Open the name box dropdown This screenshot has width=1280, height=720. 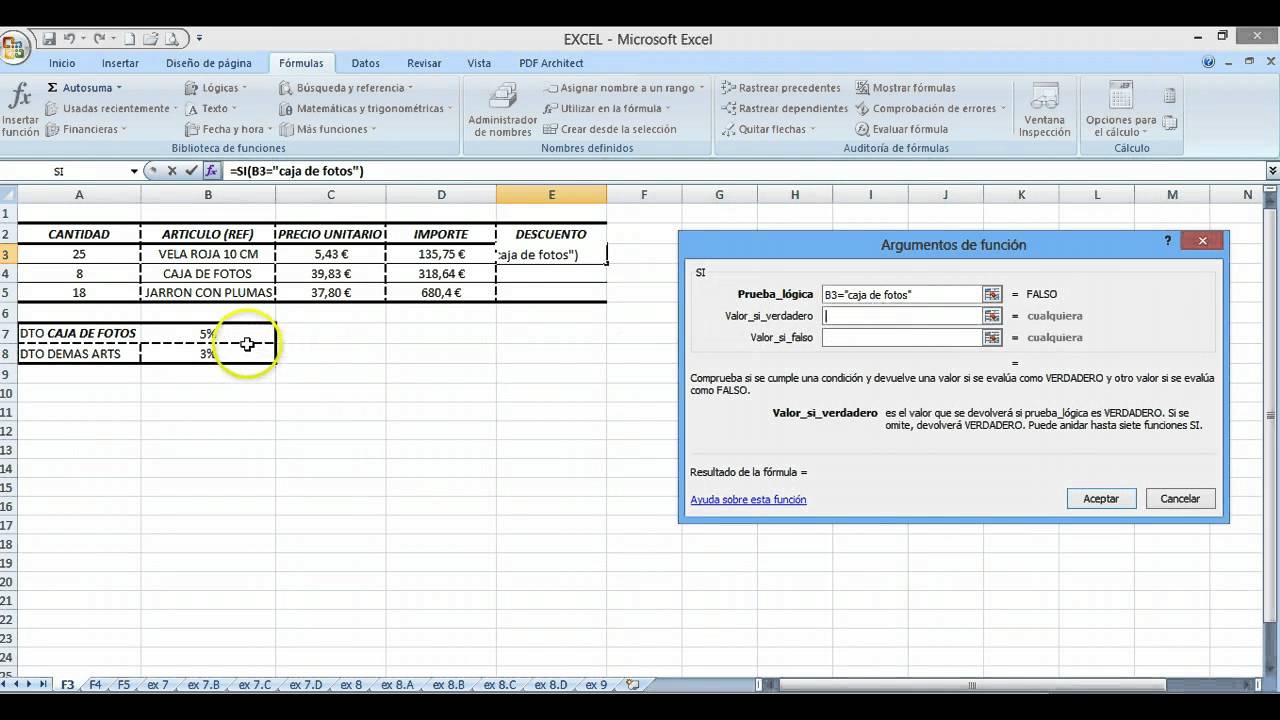(134, 171)
